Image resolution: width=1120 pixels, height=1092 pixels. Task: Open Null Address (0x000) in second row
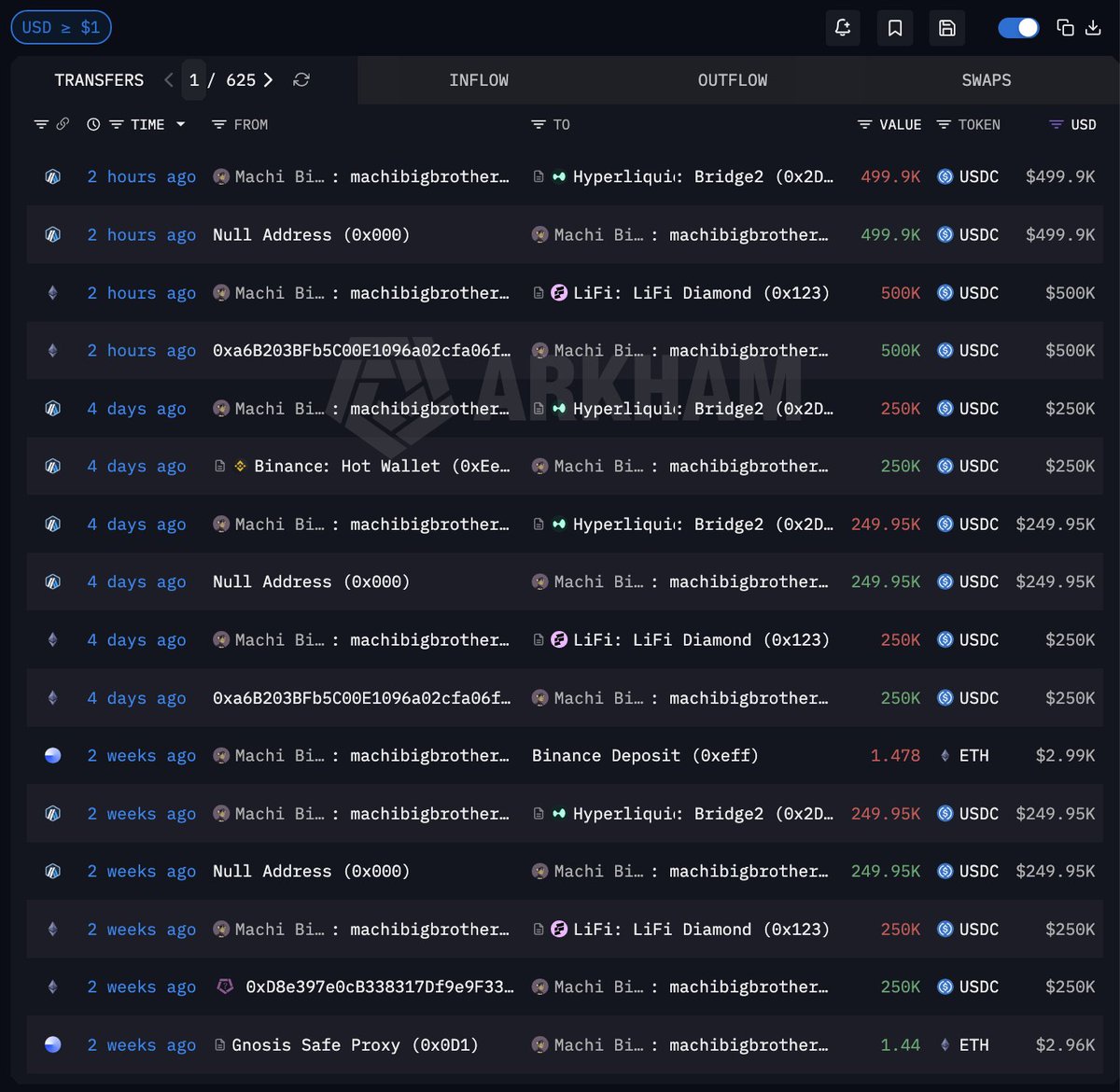311,234
